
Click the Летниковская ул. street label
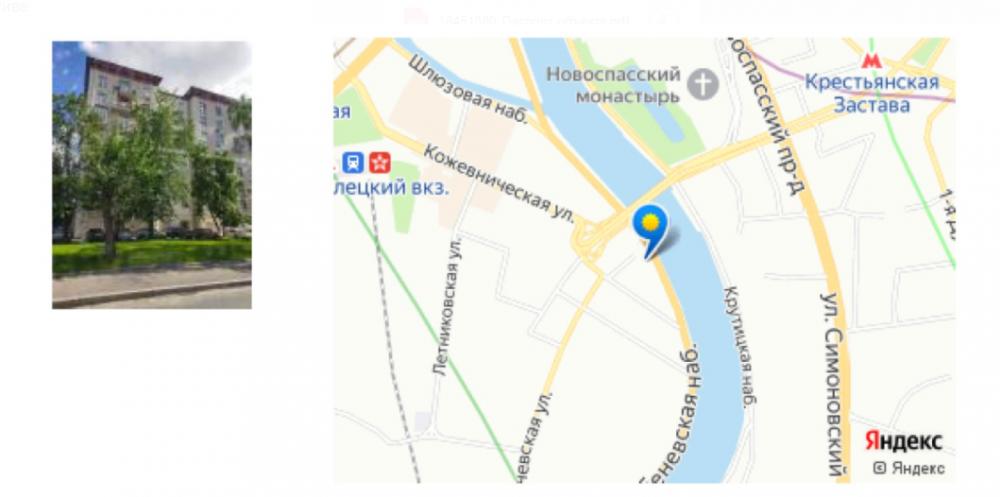[446, 306]
